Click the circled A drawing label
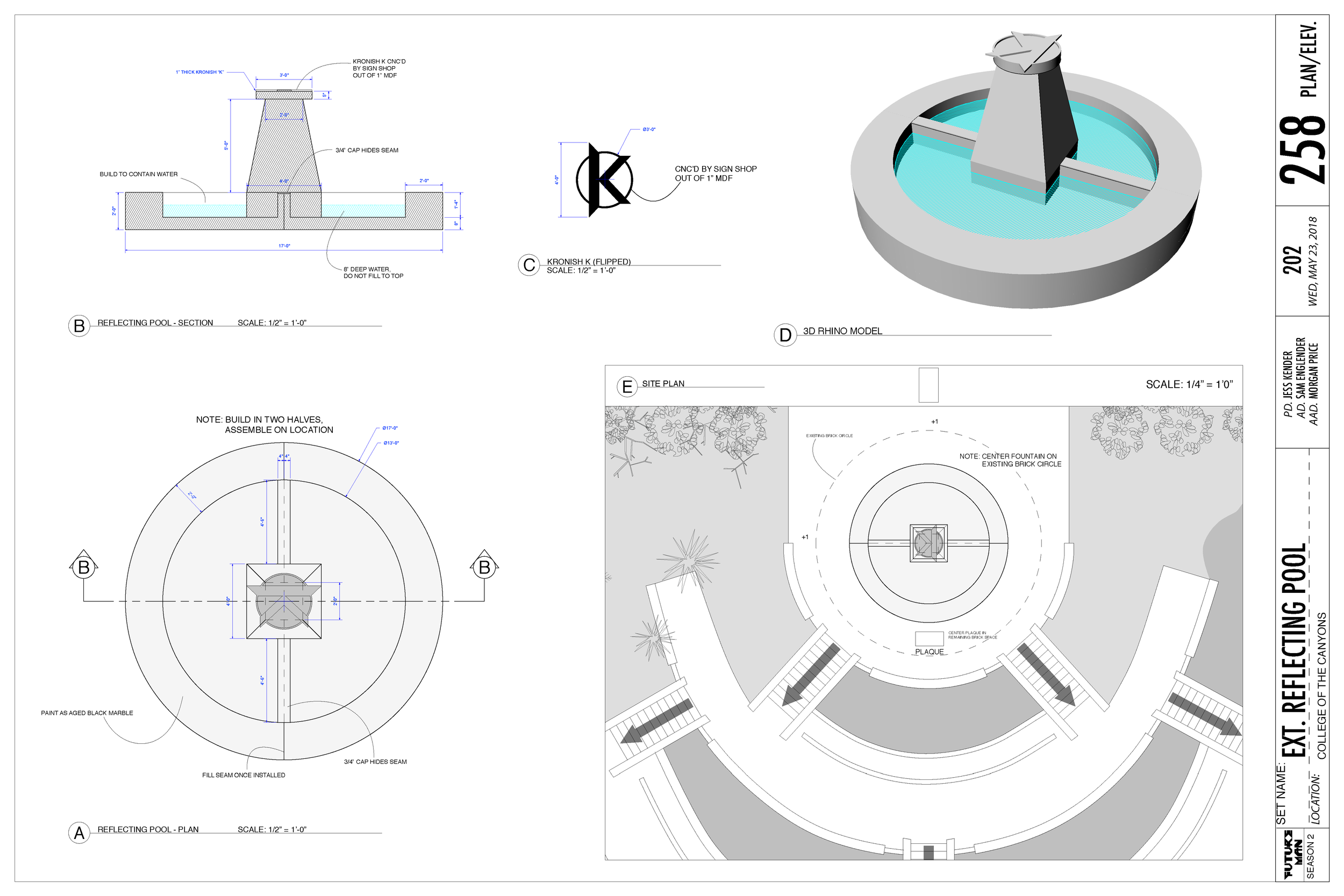 pyautogui.click(x=80, y=833)
